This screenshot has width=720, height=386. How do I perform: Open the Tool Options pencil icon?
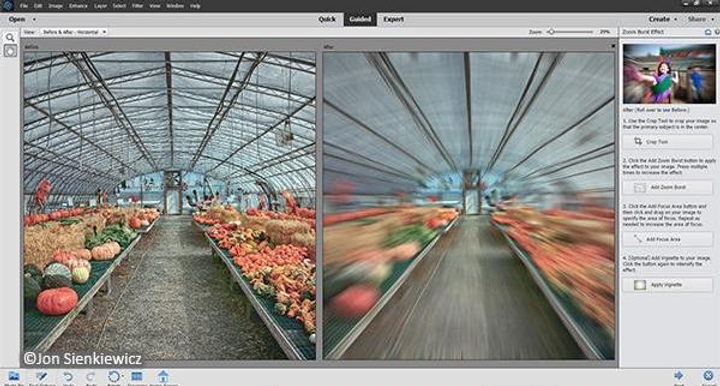[41, 377]
